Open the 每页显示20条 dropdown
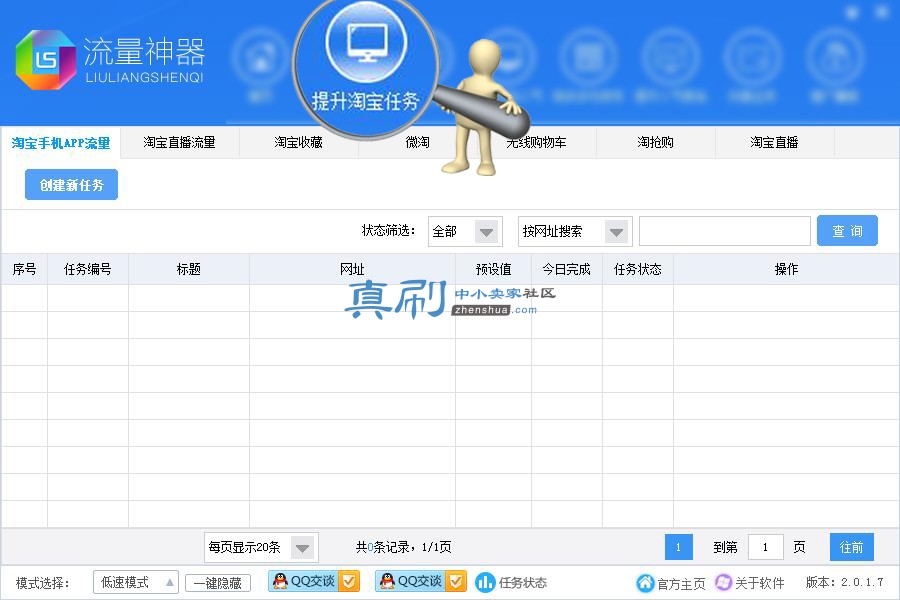 coord(261,548)
